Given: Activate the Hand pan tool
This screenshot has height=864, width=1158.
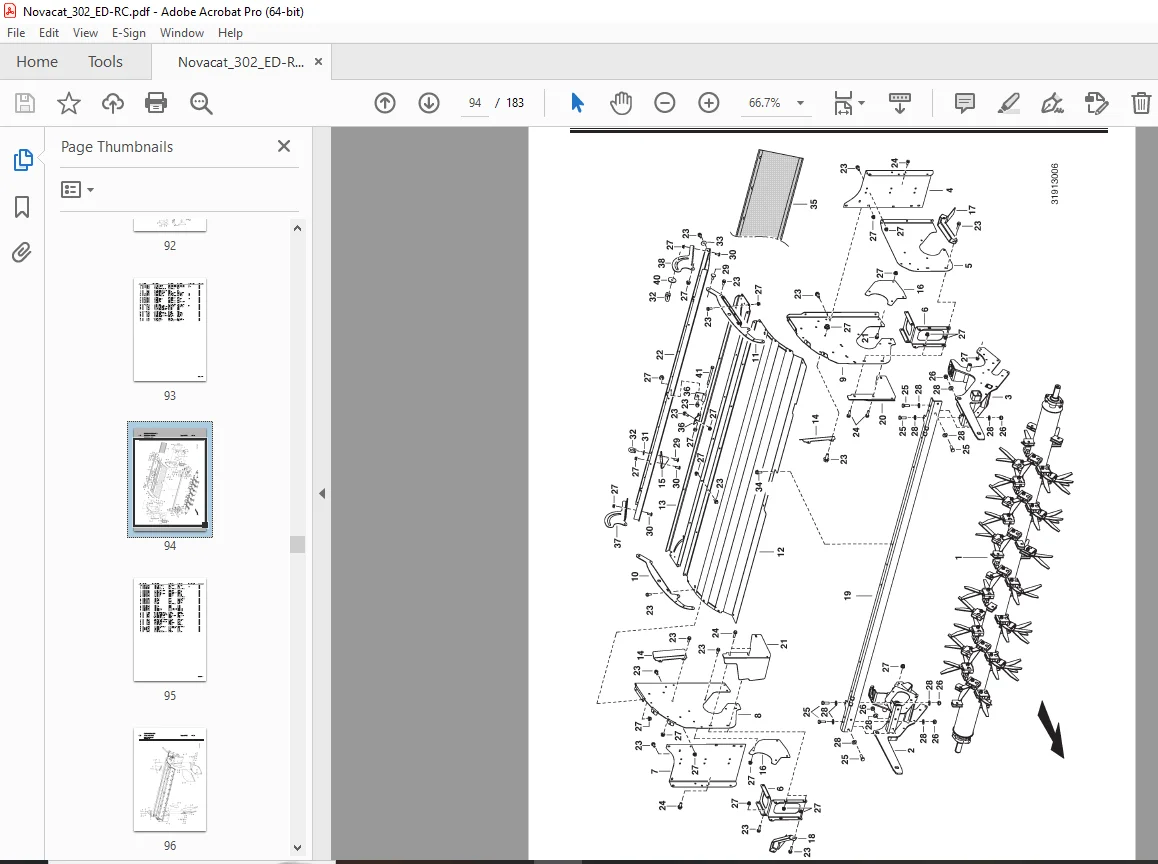Looking at the screenshot, I should (x=621, y=103).
